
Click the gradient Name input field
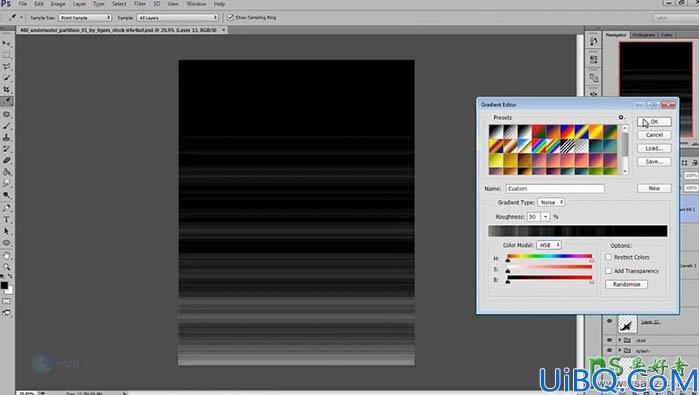555,189
